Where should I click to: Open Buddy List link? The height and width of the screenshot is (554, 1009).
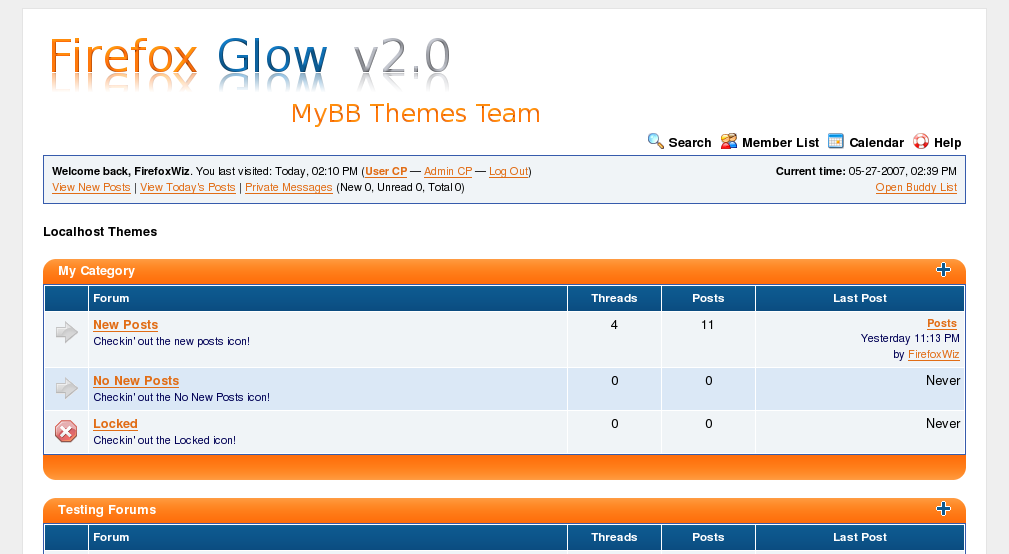tap(916, 188)
